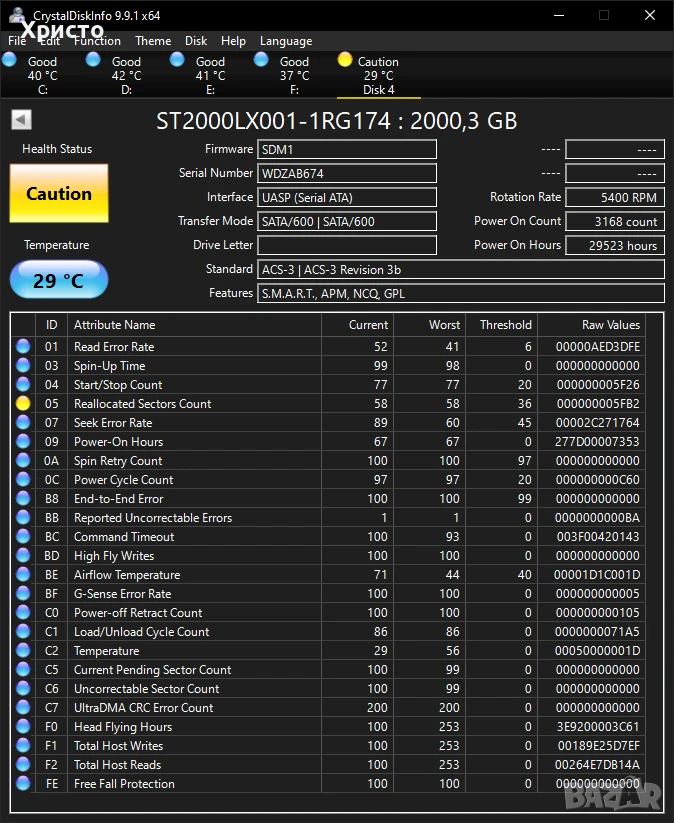Click status orb for Free Fall Protection
This screenshot has height=823, width=674.
(23, 783)
